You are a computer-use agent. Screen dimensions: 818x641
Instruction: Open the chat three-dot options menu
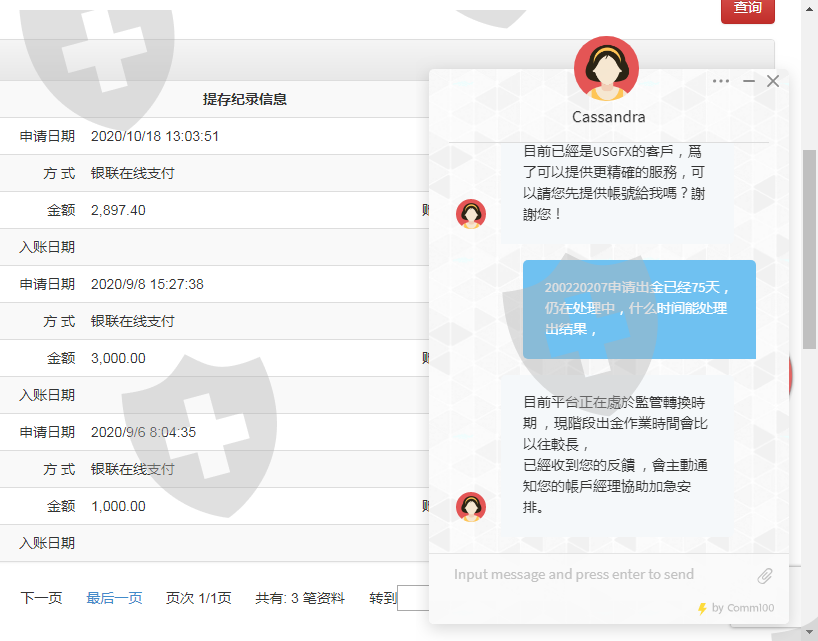(x=721, y=81)
